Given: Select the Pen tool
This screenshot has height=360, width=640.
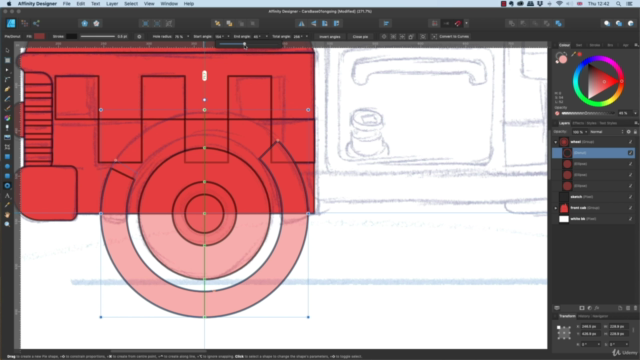Looking at the screenshot, I should [x=7, y=89].
